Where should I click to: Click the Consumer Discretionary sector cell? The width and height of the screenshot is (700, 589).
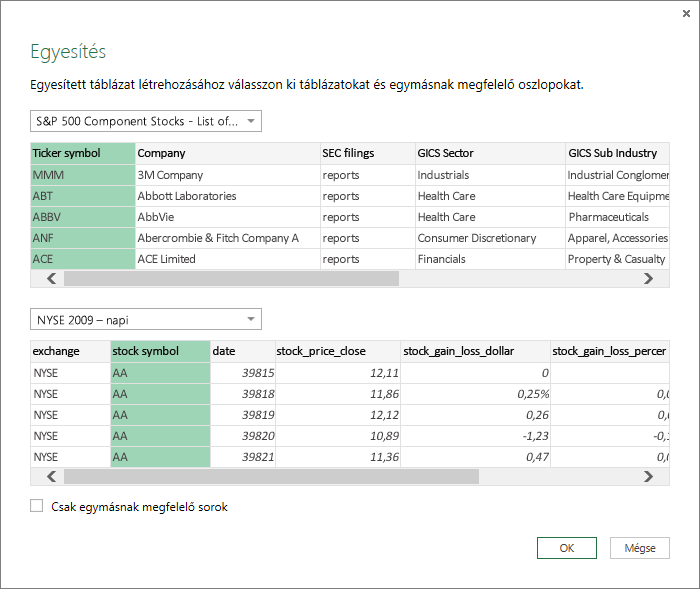click(490, 238)
